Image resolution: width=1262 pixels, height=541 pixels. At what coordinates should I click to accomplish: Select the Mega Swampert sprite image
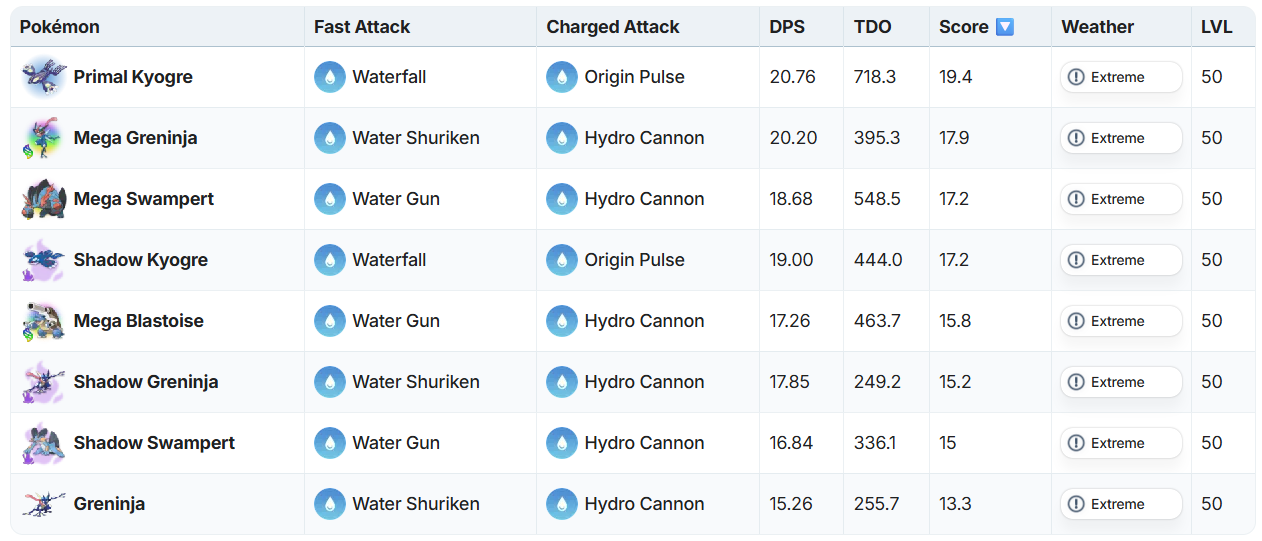(43, 199)
